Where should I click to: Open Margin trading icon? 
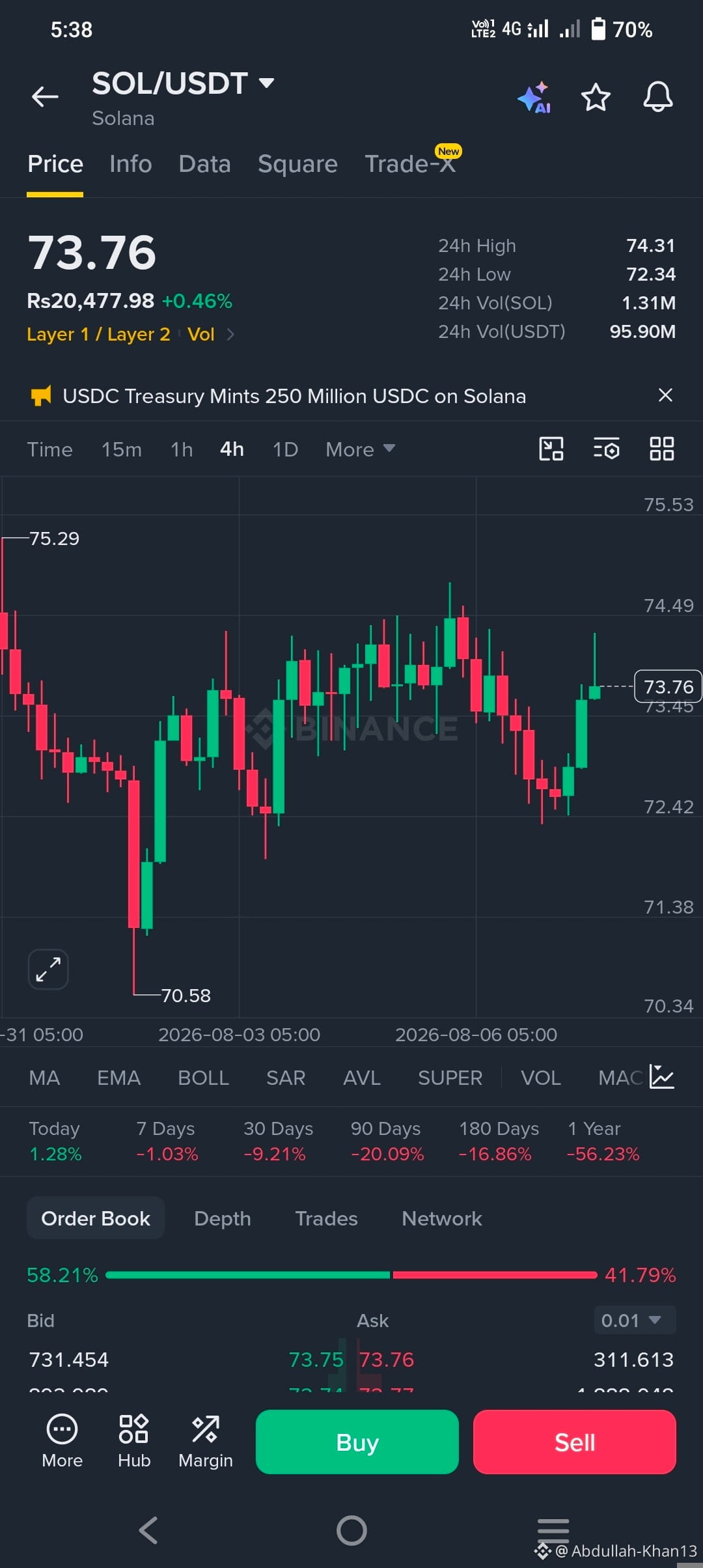point(206,1441)
